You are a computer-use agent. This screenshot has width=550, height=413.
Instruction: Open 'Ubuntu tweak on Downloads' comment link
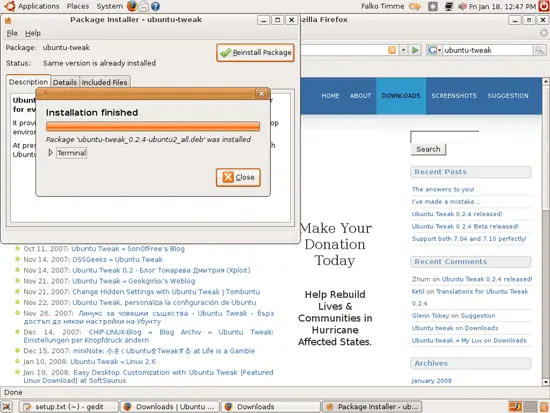(455, 328)
